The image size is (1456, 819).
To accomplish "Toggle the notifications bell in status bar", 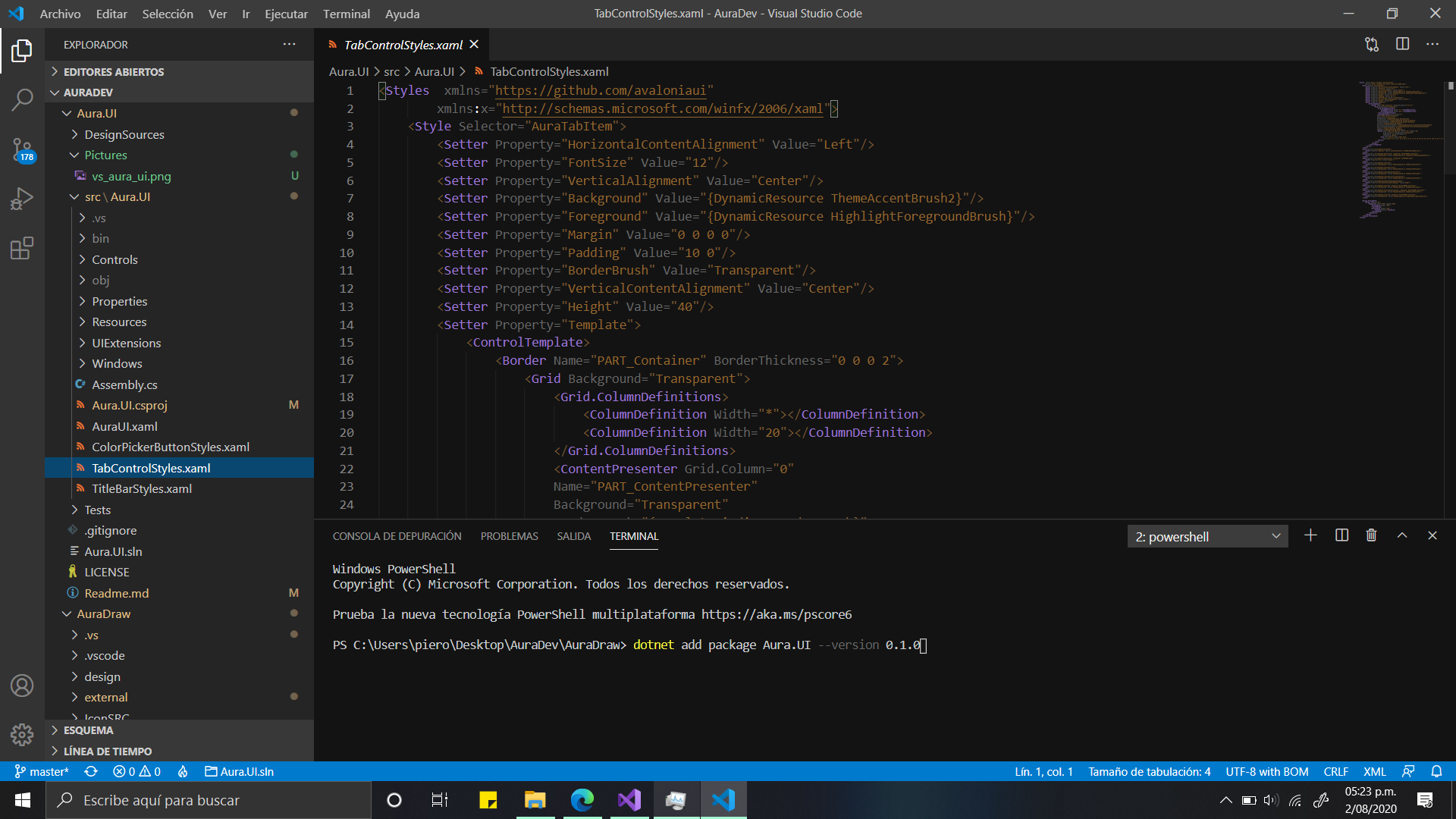I will click(1436, 771).
